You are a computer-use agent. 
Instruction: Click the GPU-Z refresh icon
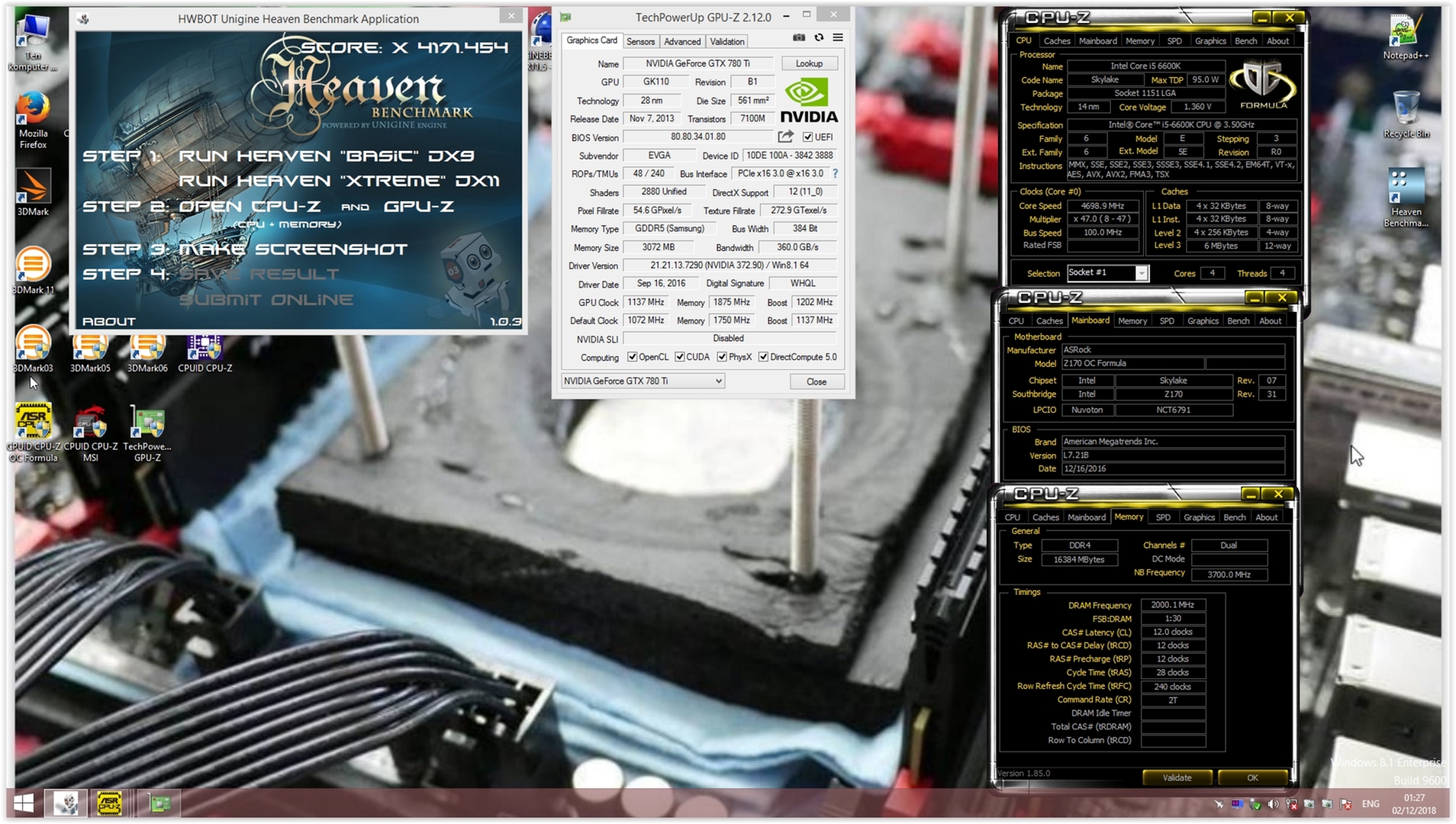pyautogui.click(x=819, y=37)
